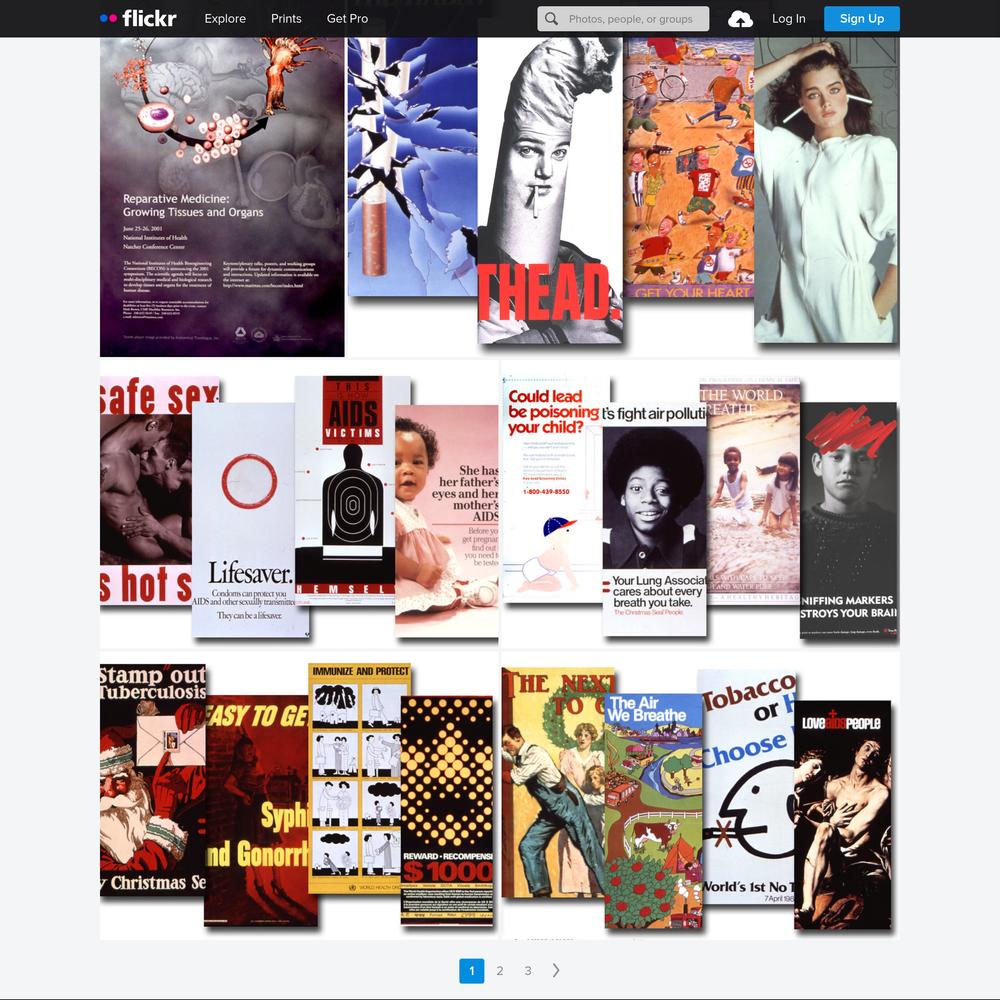Screen dimensions: 1000x1000
Task: Open the Immunize and Protect poster
Action: [360, 778]
